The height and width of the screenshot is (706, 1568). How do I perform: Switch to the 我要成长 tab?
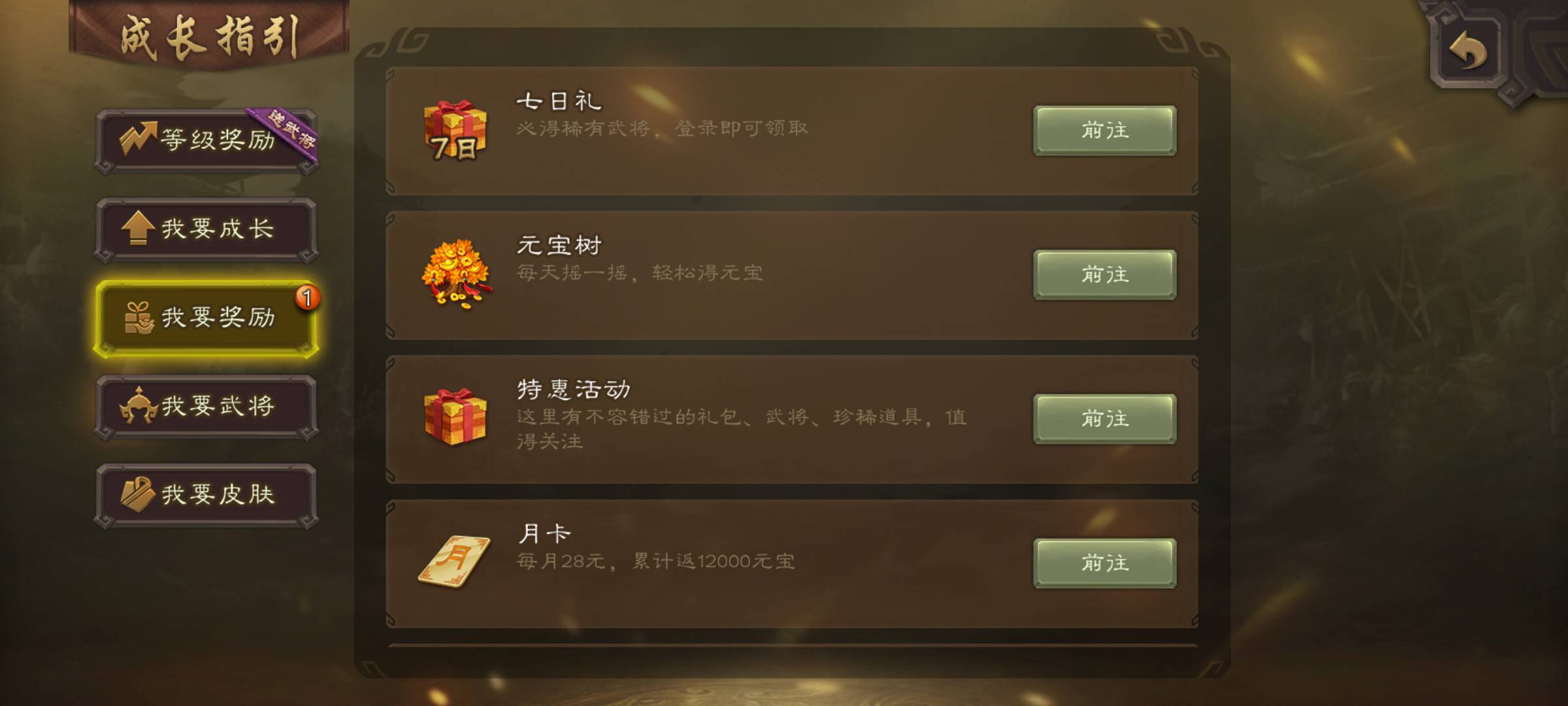(x=206, y=229)
